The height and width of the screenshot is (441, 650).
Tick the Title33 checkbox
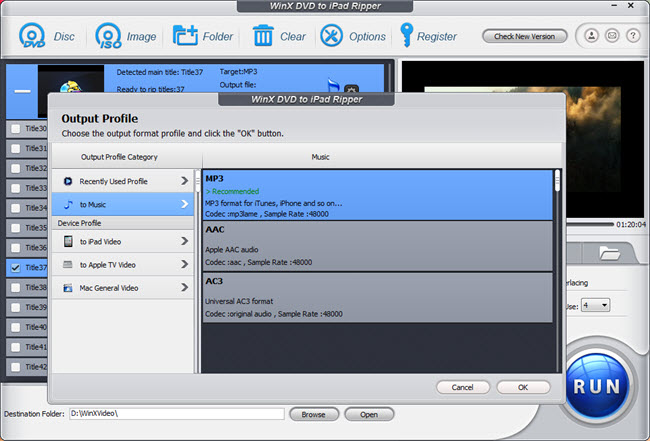16,188
